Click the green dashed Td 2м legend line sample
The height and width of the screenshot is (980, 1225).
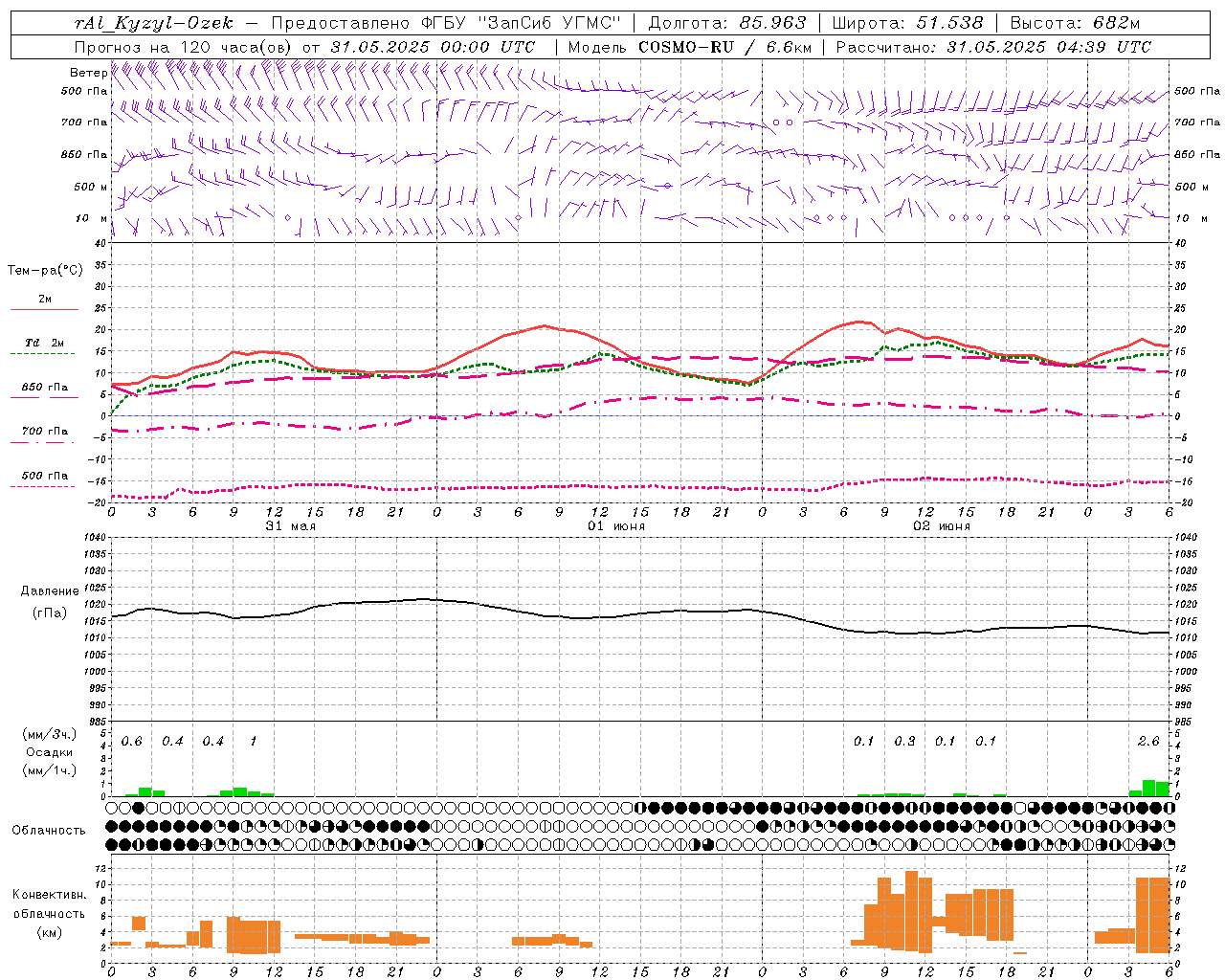[x=44, y=354]
